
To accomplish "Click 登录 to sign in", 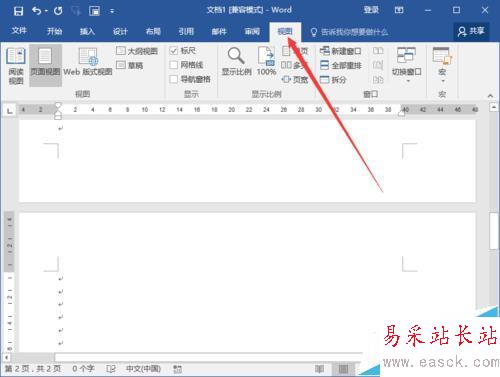I will coord(371,10).
